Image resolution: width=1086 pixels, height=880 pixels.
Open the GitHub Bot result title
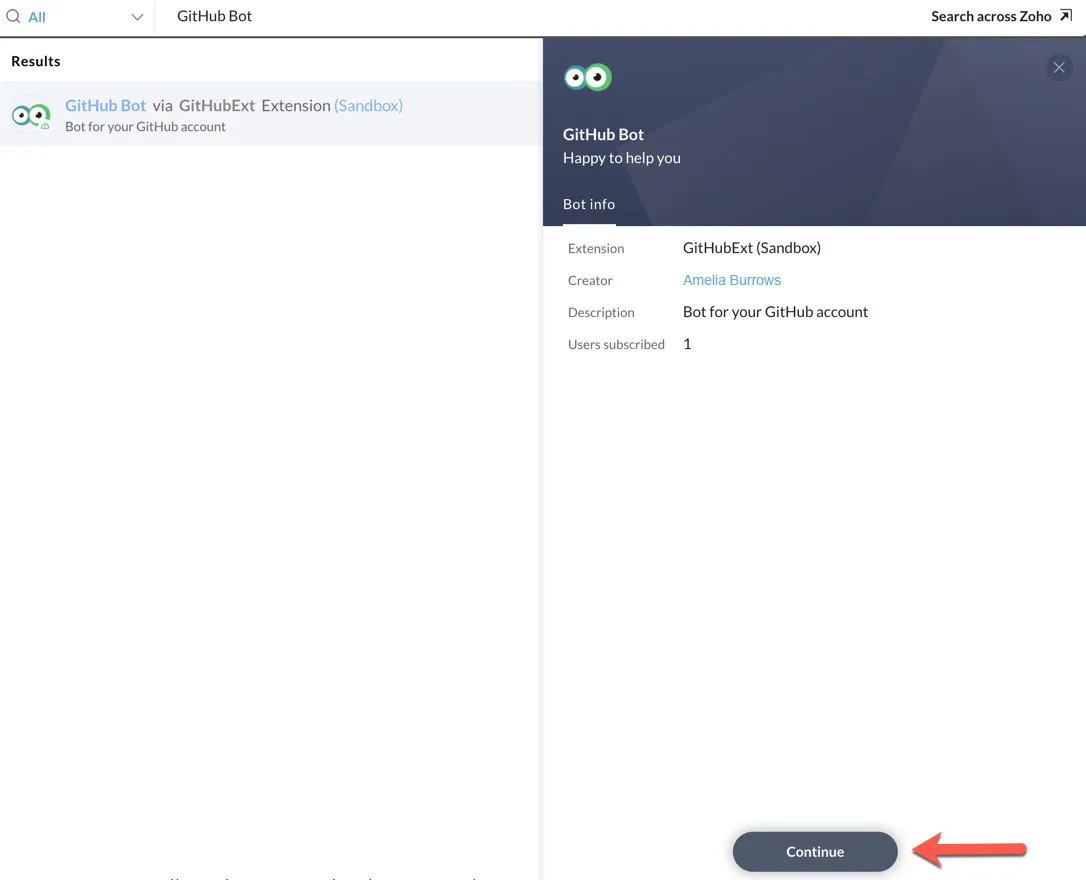(105, 105)
